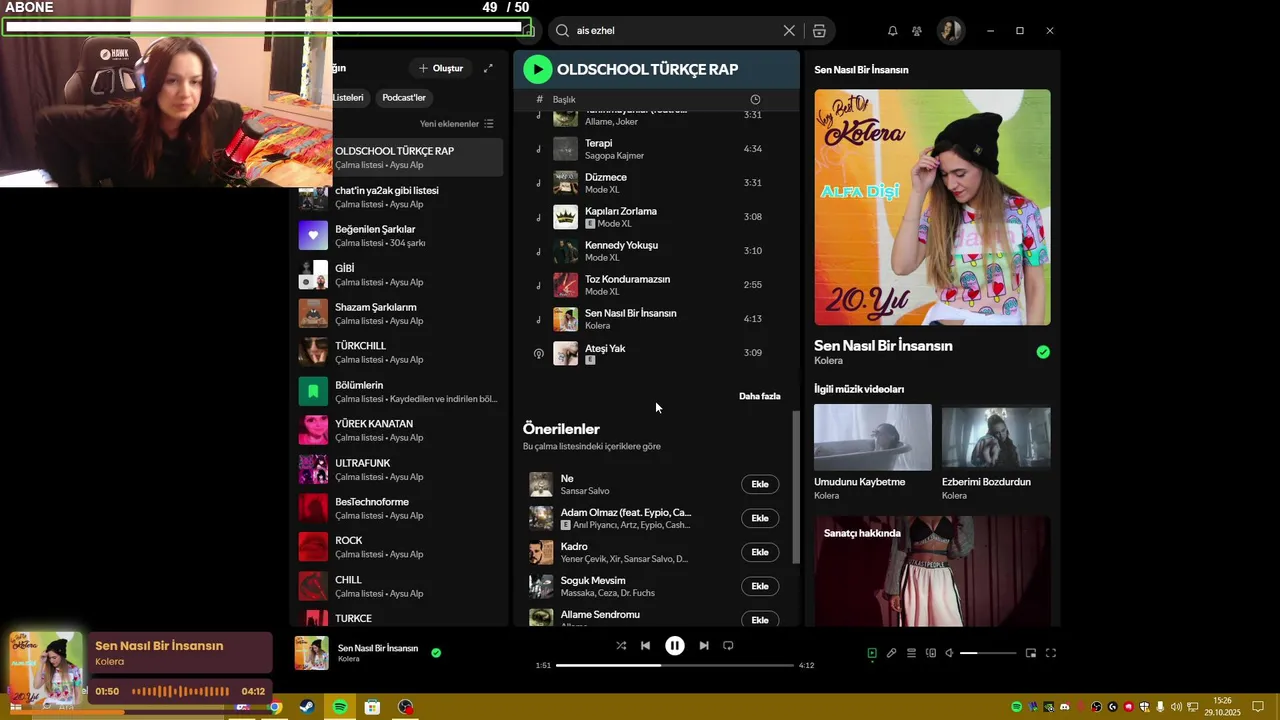Open the chat'in ya2ak gibi listesi playlist
Viewport: 1280px width, 720px height.
(x=399, y=197)
